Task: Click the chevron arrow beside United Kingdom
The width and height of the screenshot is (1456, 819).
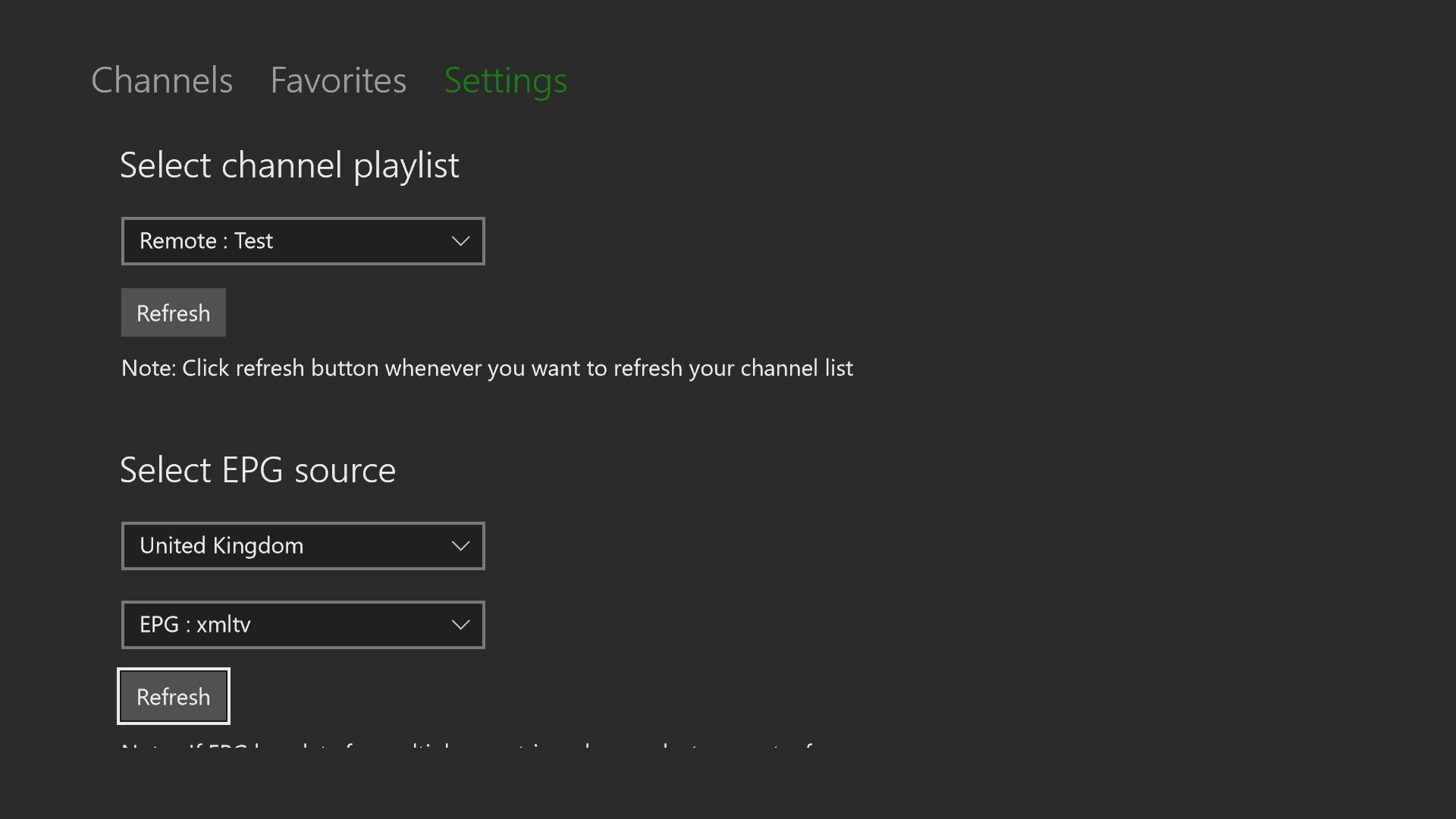Action: [460, 546]
